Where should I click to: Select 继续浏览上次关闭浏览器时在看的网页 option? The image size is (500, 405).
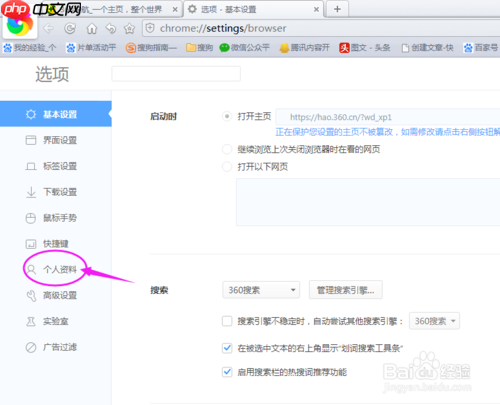227,149
